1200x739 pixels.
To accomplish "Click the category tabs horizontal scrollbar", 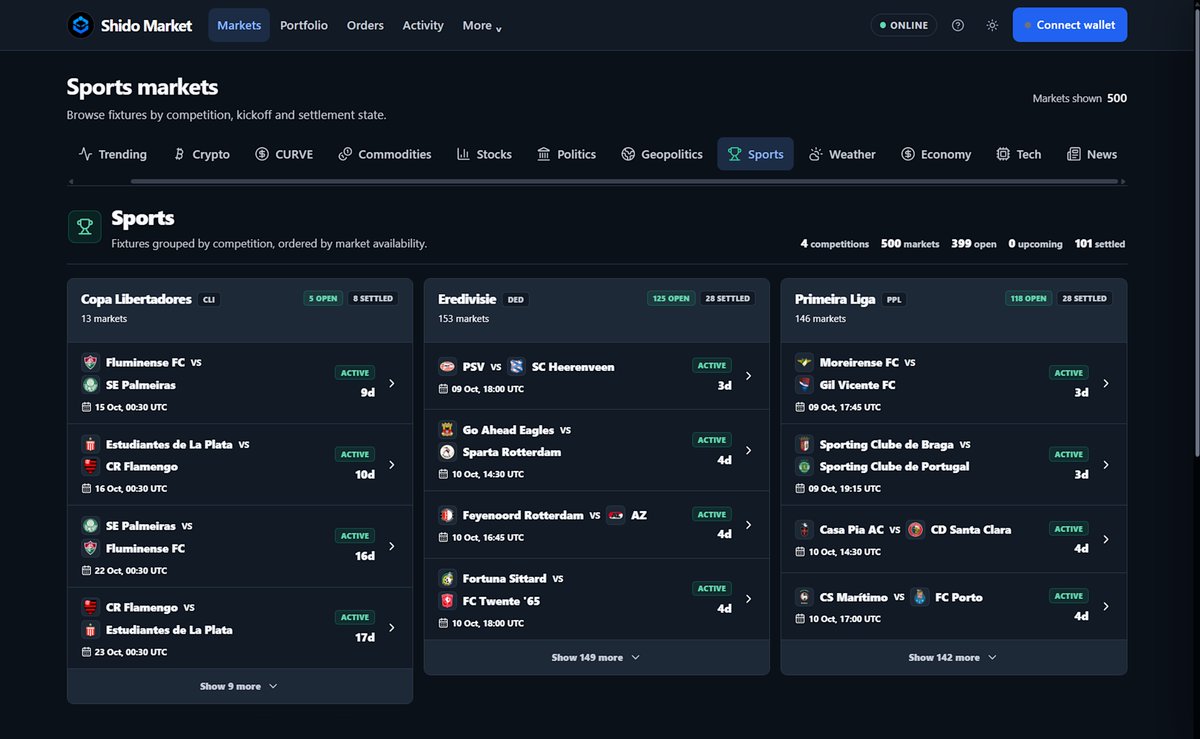I will coord(624,181).
